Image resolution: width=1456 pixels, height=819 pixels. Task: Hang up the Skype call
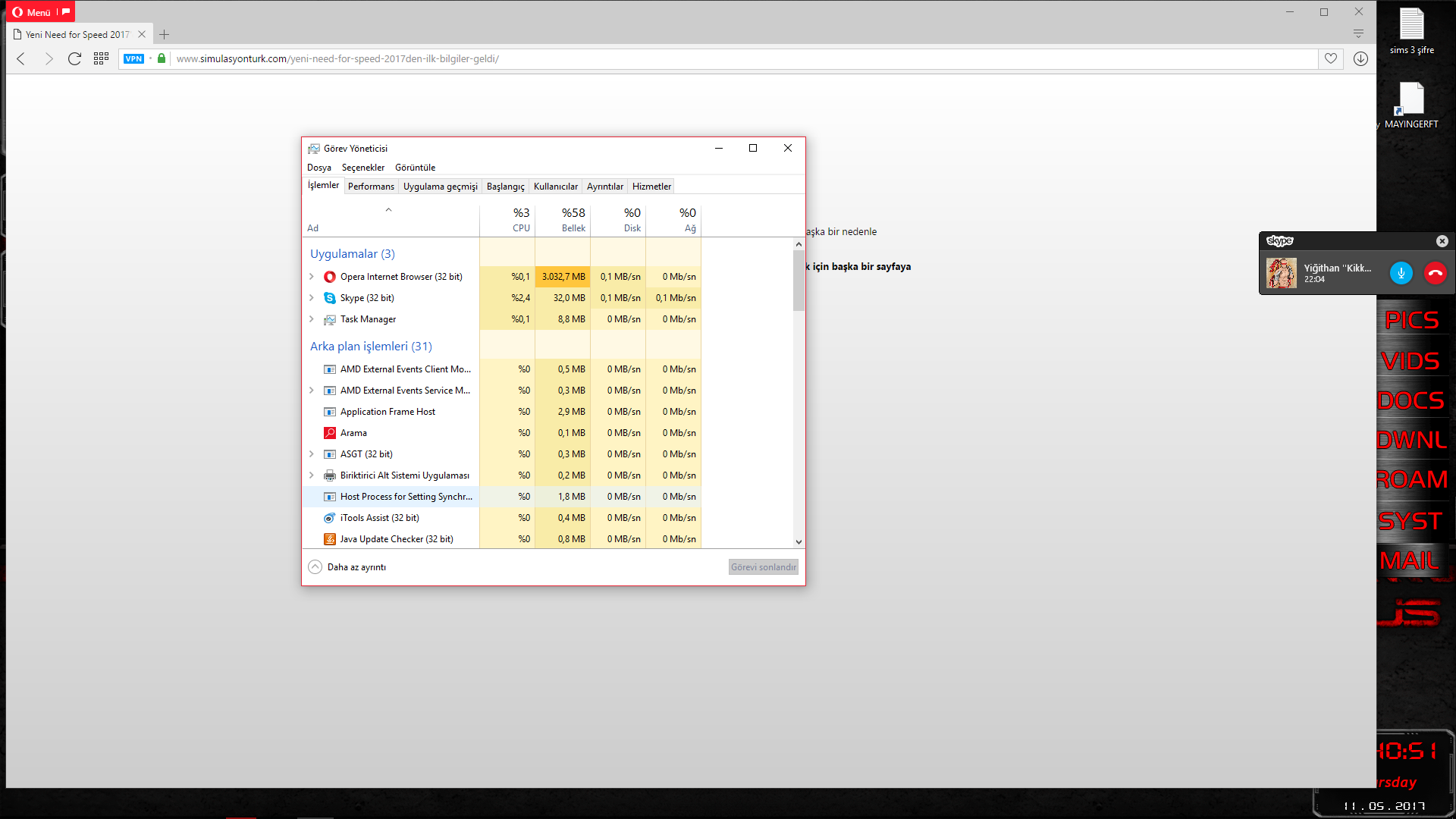(x=1435, y=273)
